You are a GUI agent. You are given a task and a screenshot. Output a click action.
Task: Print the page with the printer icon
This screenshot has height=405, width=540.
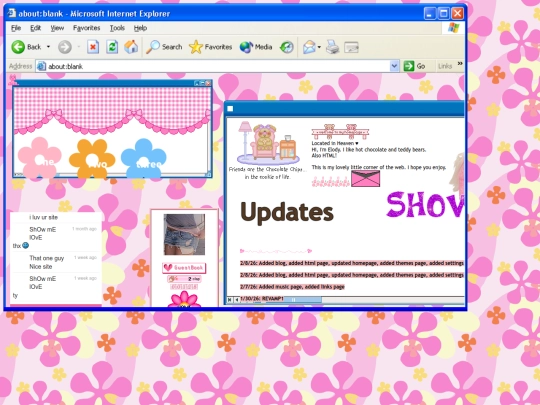[x=332, y=47]
